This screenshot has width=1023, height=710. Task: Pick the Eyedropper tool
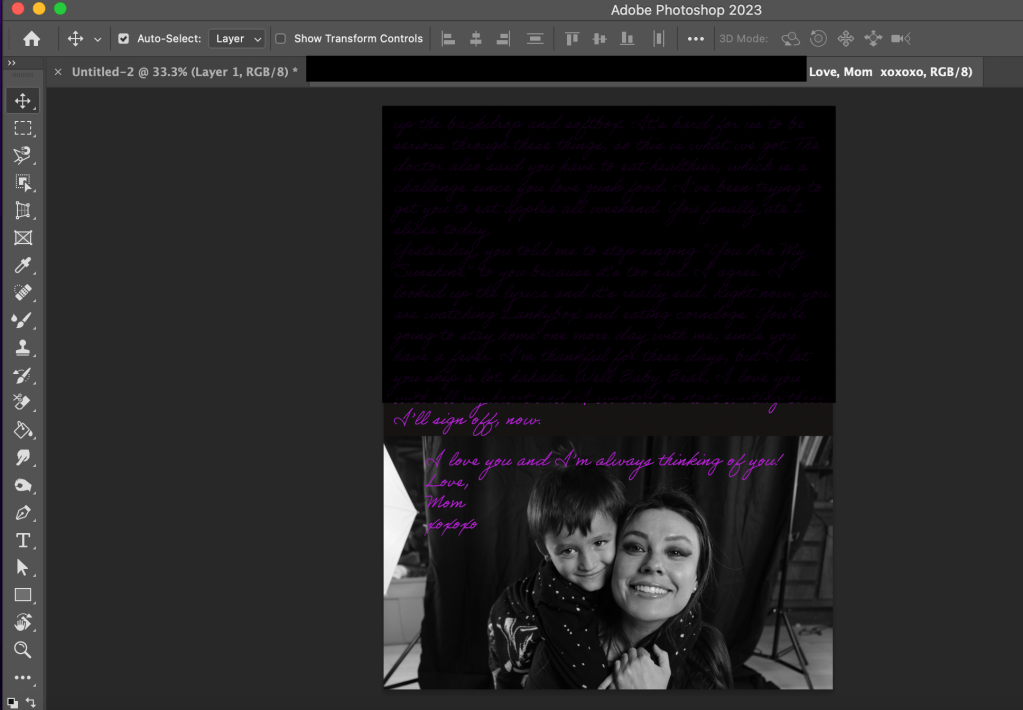[x=22, y=265]
